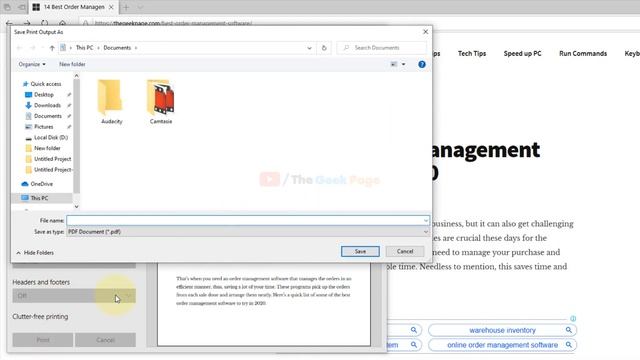This screenshot has height=360, width=640.
Task: Search icon beside warehouse inventory link
Action: [x=569, y=330]
